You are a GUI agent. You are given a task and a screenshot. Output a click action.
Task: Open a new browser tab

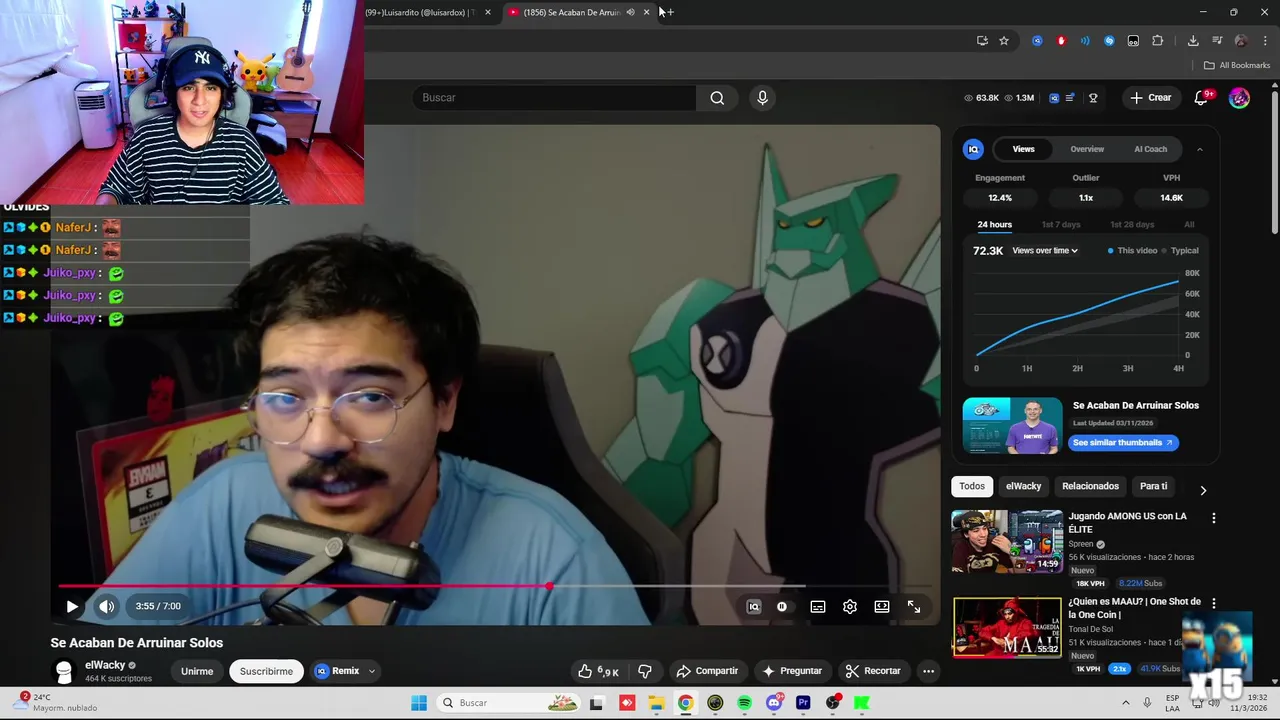[669, 12]
